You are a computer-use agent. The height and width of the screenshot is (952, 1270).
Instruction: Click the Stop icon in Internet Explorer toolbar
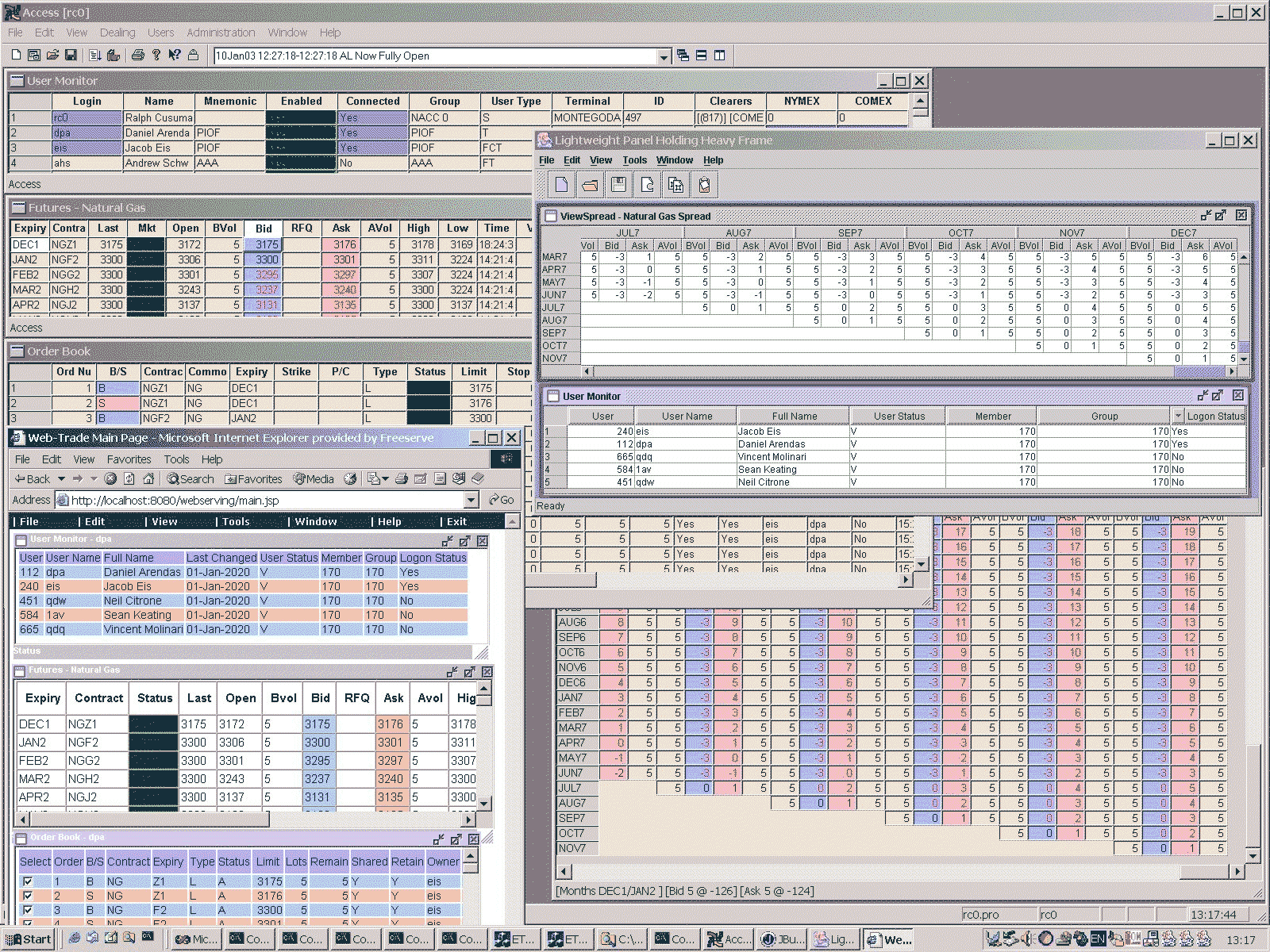(x=110, y=479)
